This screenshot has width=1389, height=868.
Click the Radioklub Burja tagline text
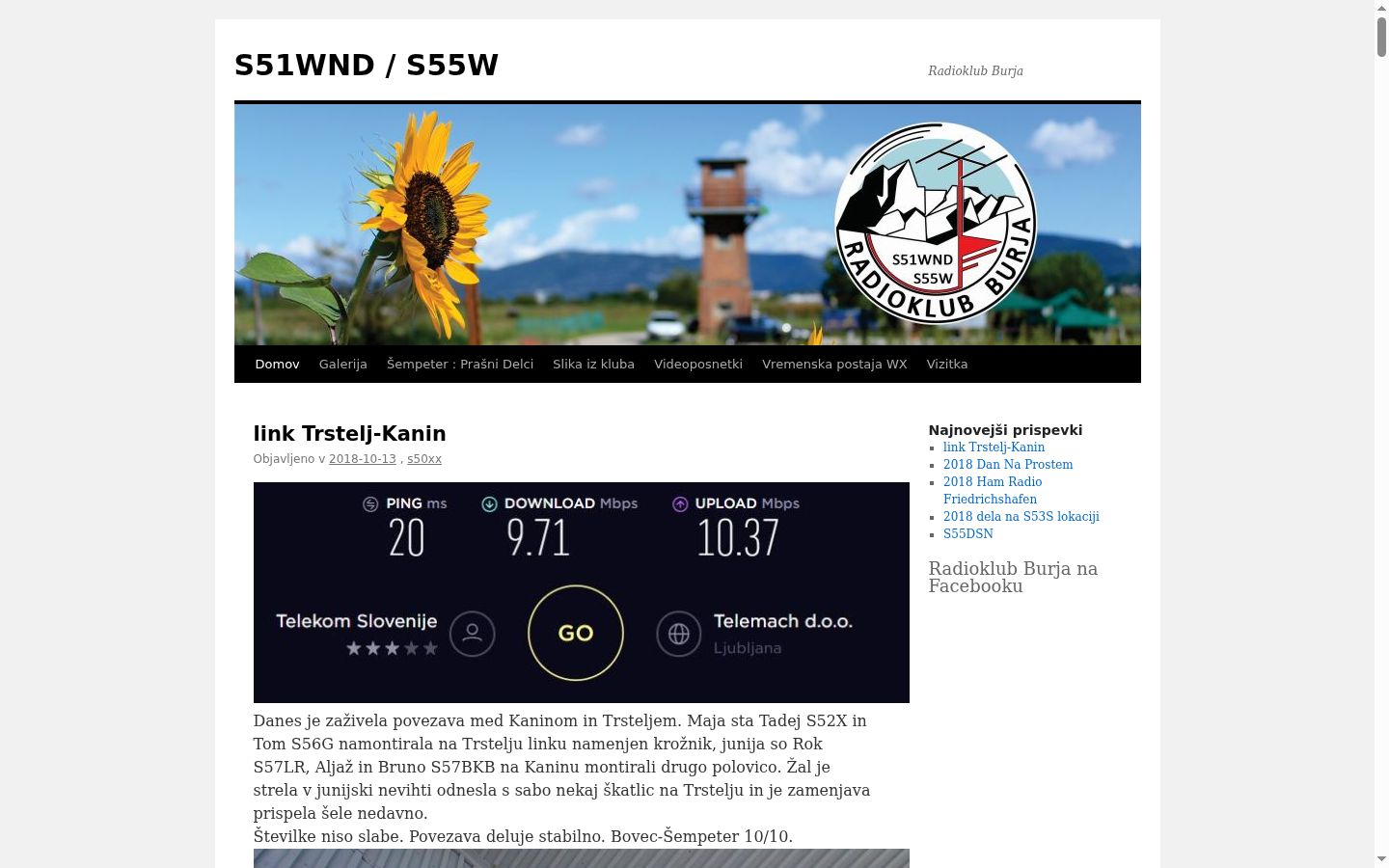point(975,70)
